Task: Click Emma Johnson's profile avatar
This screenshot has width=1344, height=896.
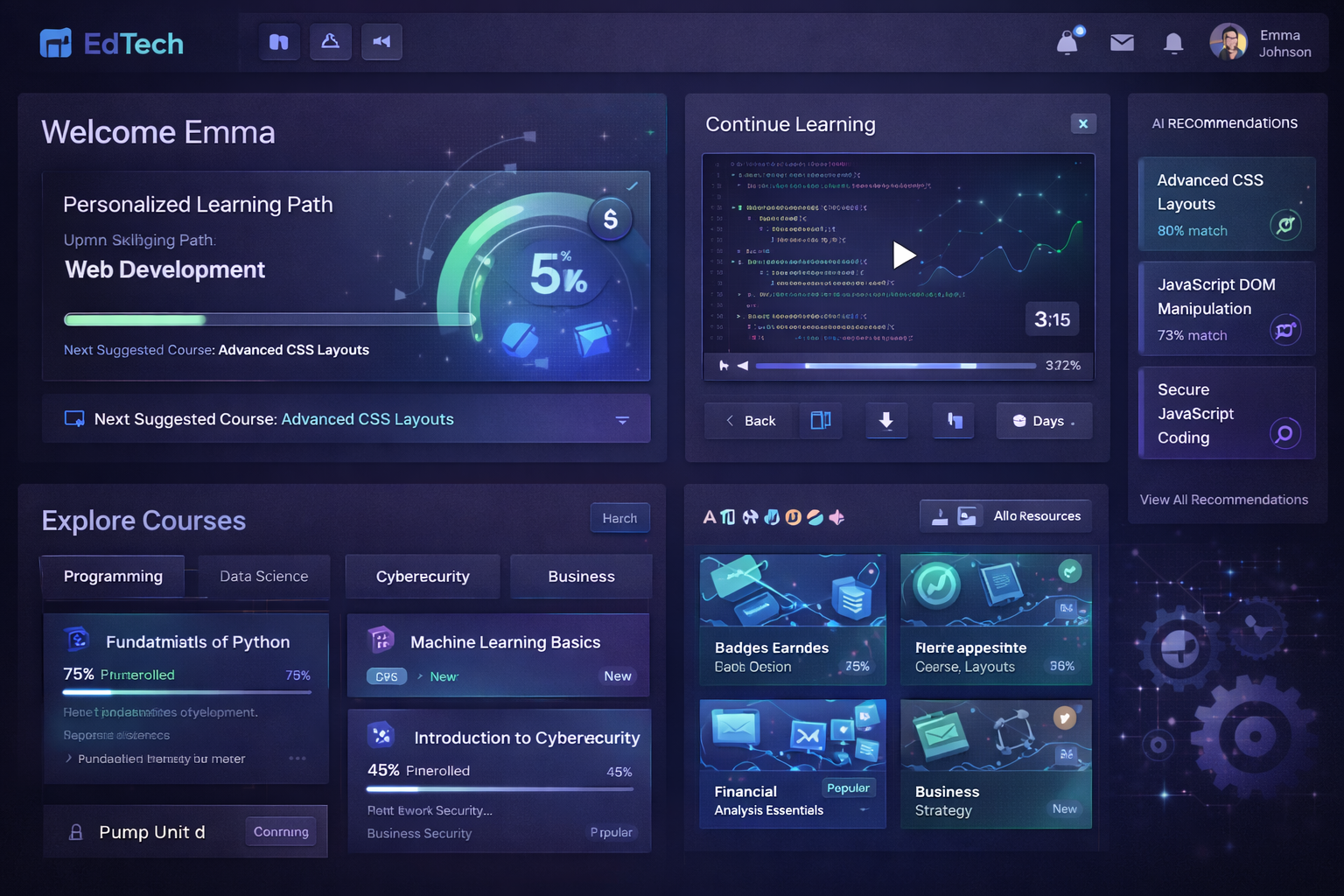Action: 1228,41
